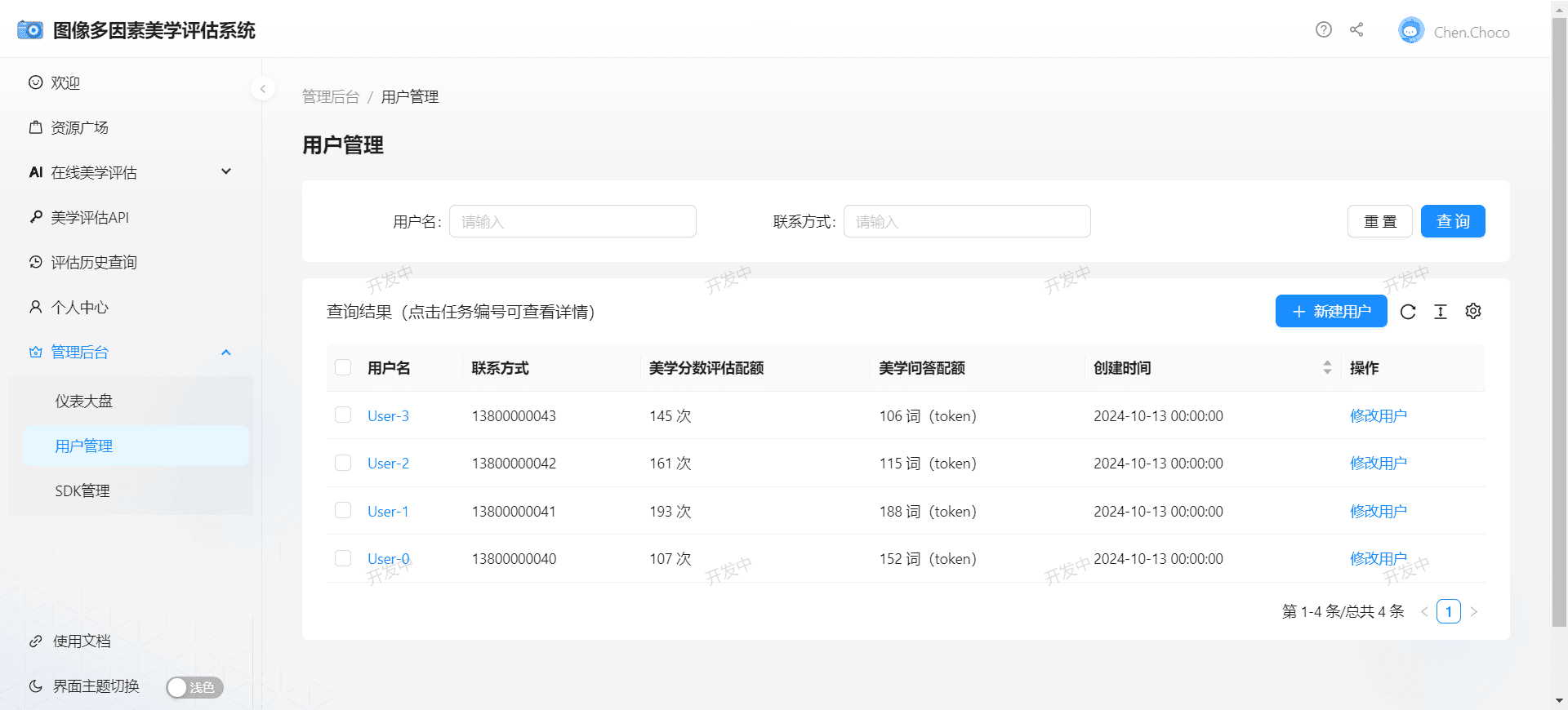Click the help question mark icon
1568x710 pixels.
(1323, 30)
